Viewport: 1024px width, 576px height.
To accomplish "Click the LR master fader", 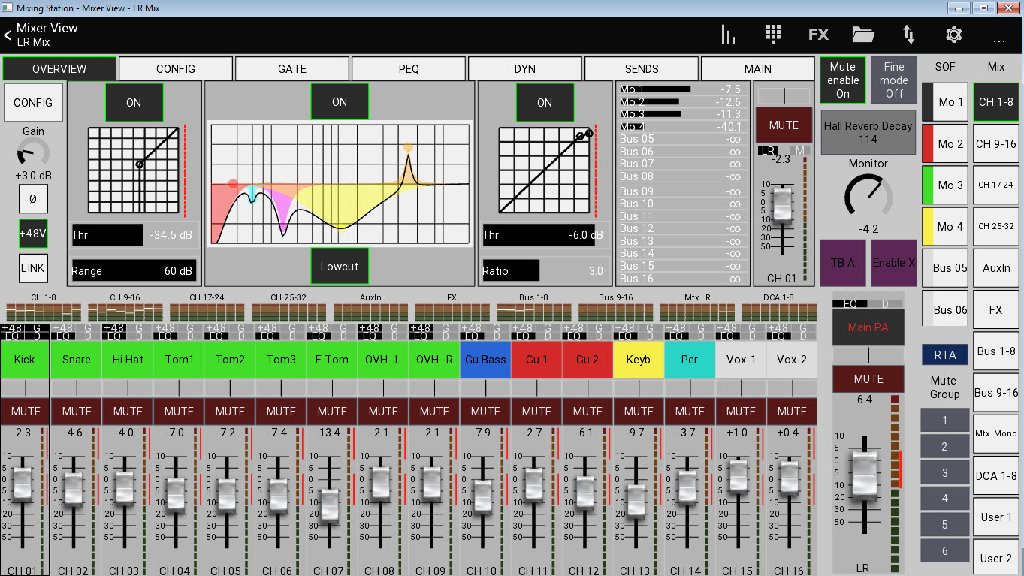I will (x=864, y=475).
